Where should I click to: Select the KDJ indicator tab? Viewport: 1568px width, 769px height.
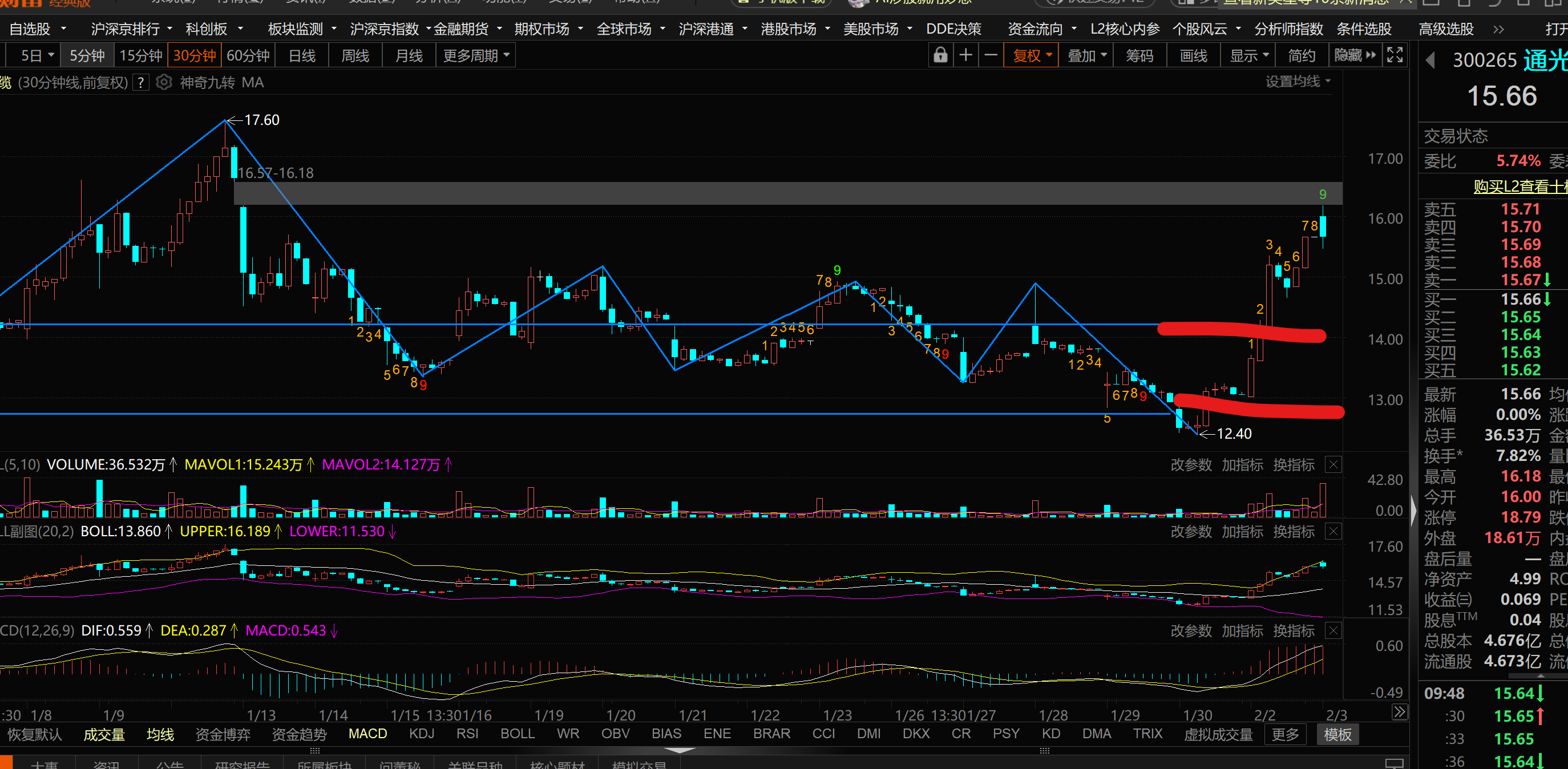421,734
